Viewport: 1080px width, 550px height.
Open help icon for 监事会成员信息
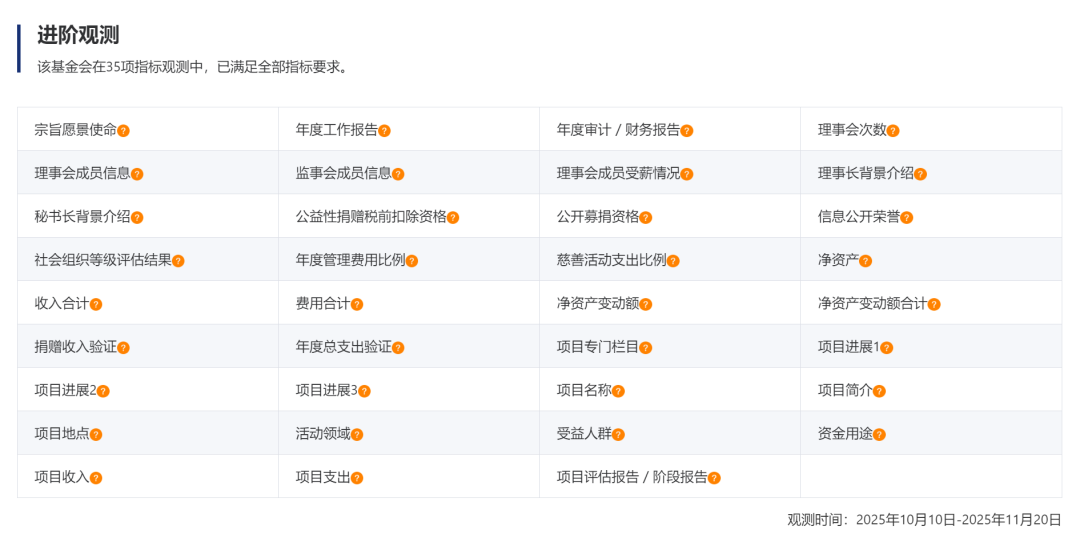click(398, 174)
